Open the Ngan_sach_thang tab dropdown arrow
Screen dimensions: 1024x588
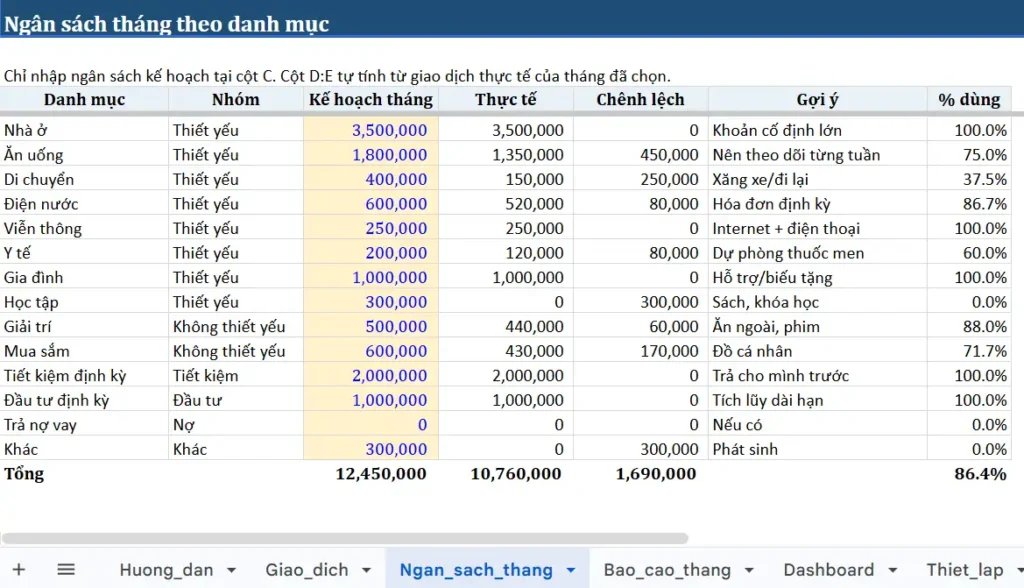click(572, 569)
